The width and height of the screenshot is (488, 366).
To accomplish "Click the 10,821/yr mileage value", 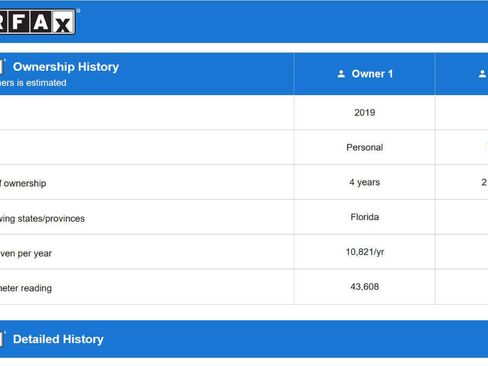I will pyautogui.click(x=365, y=252).
